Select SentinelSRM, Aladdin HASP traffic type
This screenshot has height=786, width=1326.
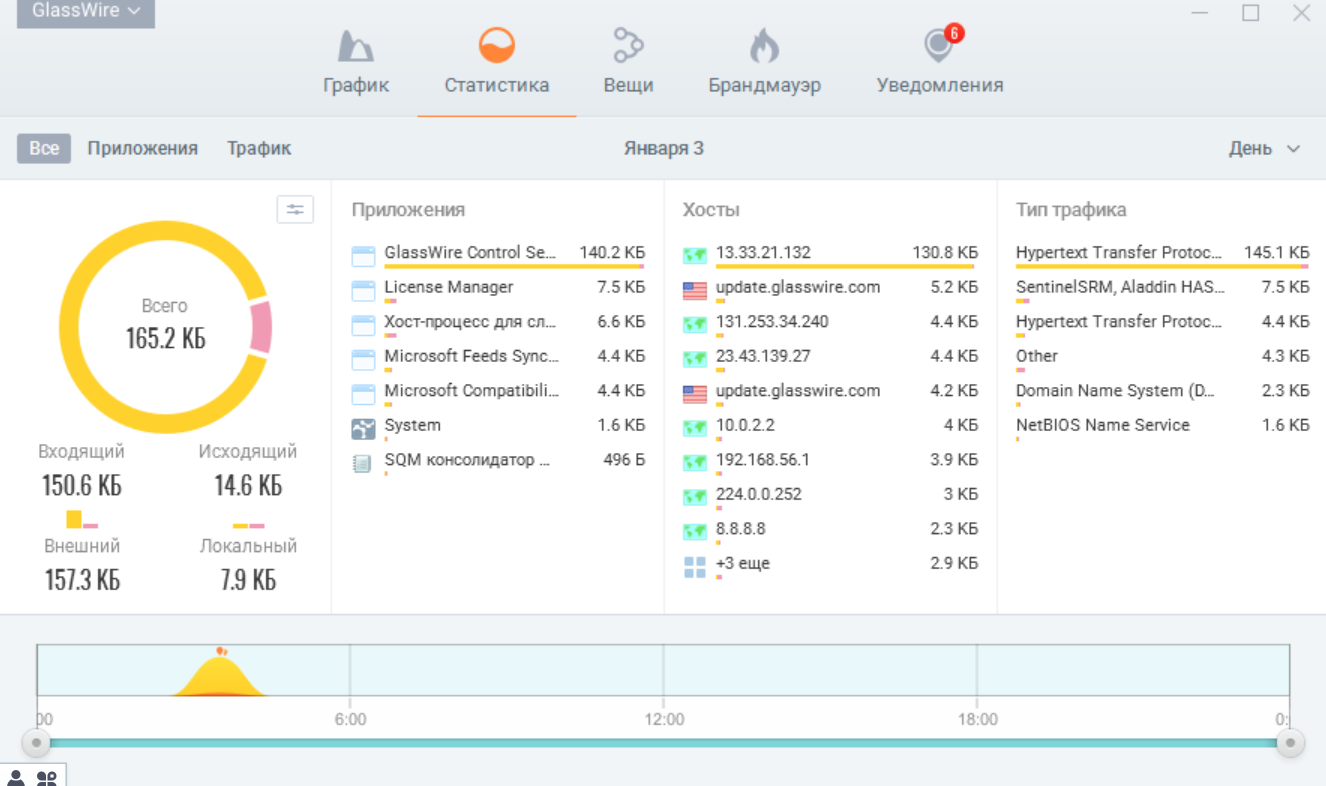[1162, 290]
